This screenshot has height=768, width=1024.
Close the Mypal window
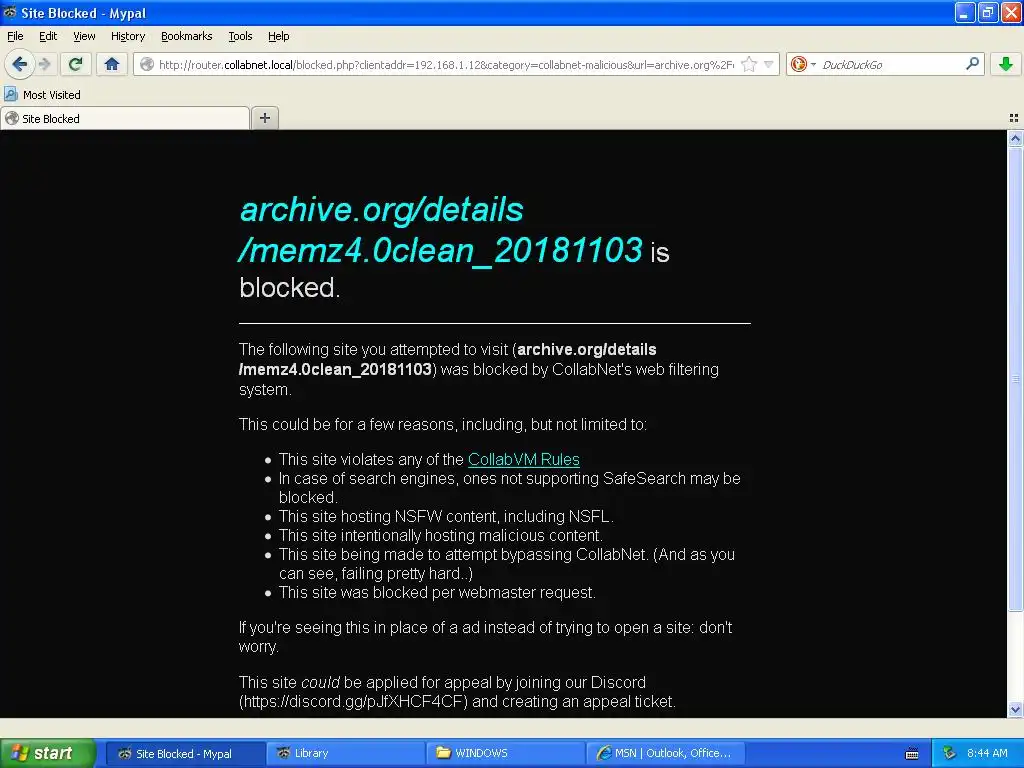click(x=1011, y=12)
